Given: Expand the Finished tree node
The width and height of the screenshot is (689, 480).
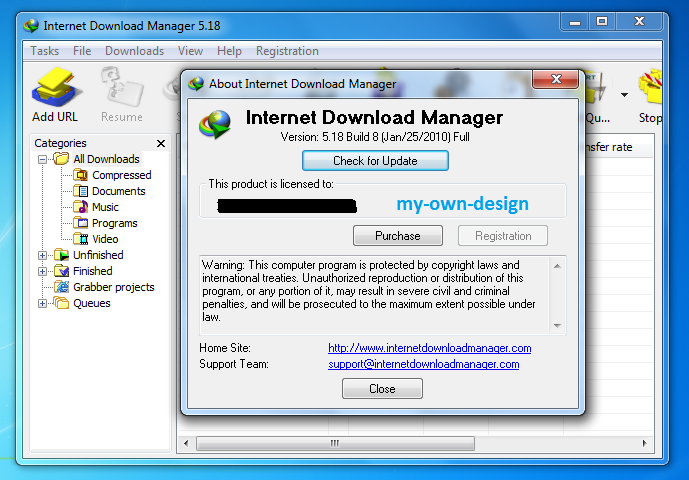Looking at the screenshot, I should click(x=42, y=271).
